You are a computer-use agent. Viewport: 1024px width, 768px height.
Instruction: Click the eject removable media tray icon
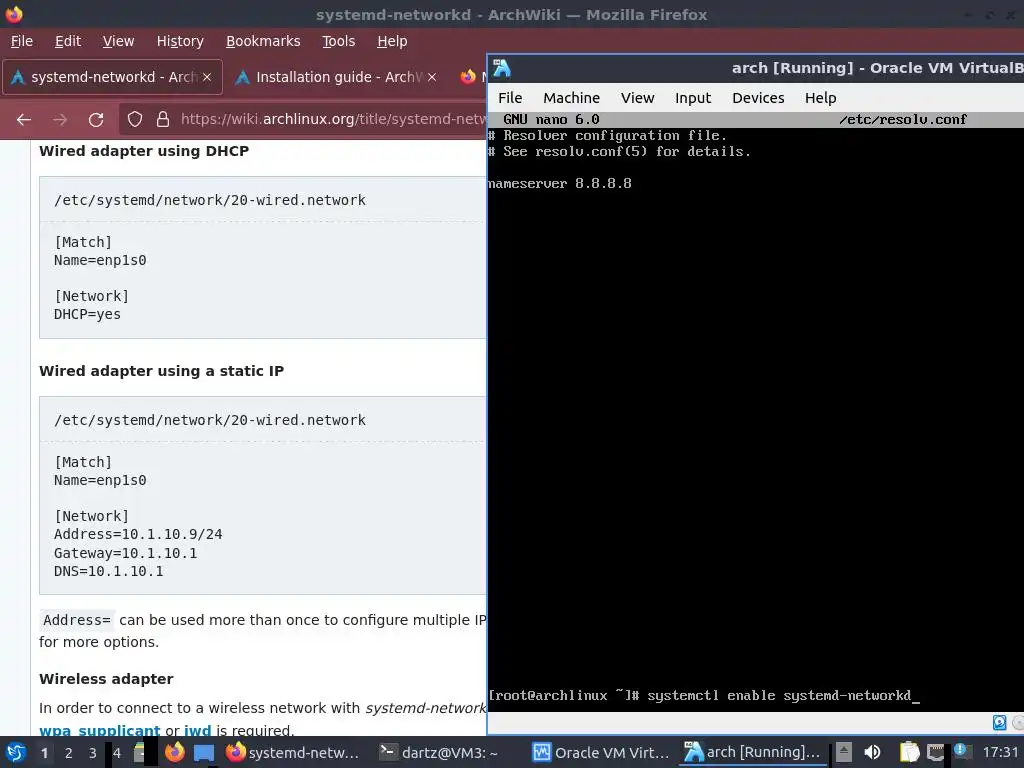(843, 752)
